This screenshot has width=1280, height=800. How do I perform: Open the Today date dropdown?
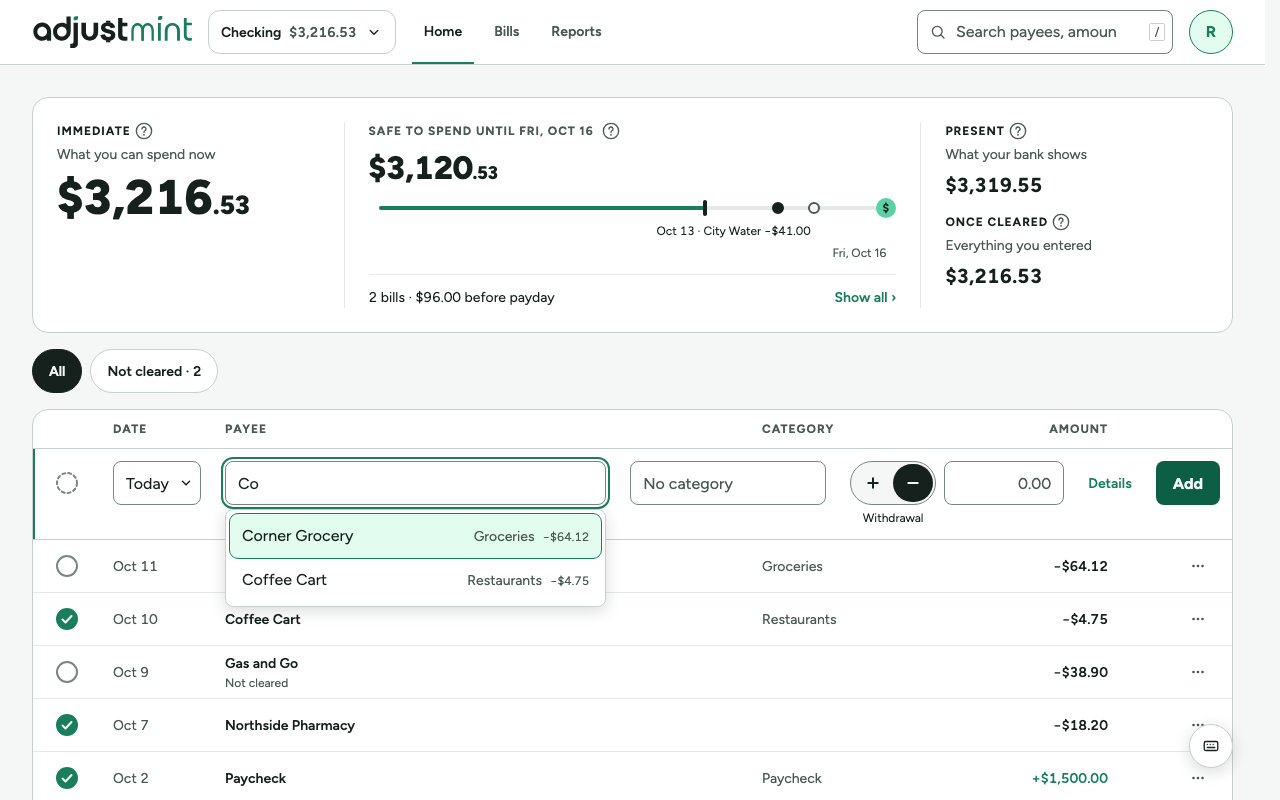(157, 483)
